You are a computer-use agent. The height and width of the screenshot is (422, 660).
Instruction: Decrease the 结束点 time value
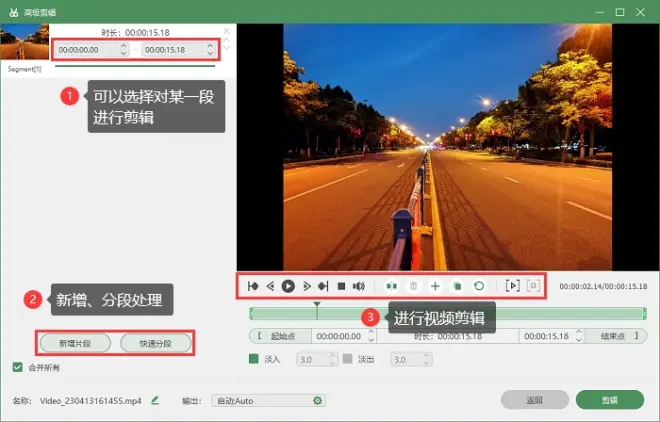coord(579,339)
